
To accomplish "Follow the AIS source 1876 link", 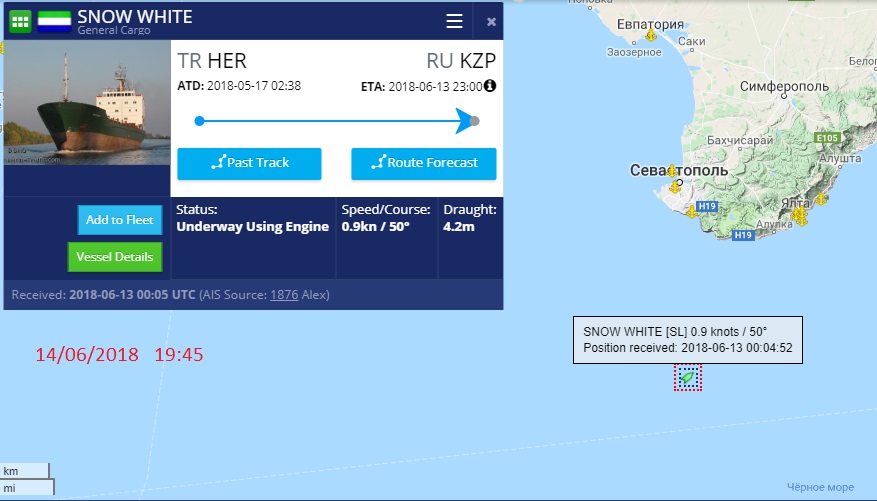I will pyautogui.click(x=284, y=295).
